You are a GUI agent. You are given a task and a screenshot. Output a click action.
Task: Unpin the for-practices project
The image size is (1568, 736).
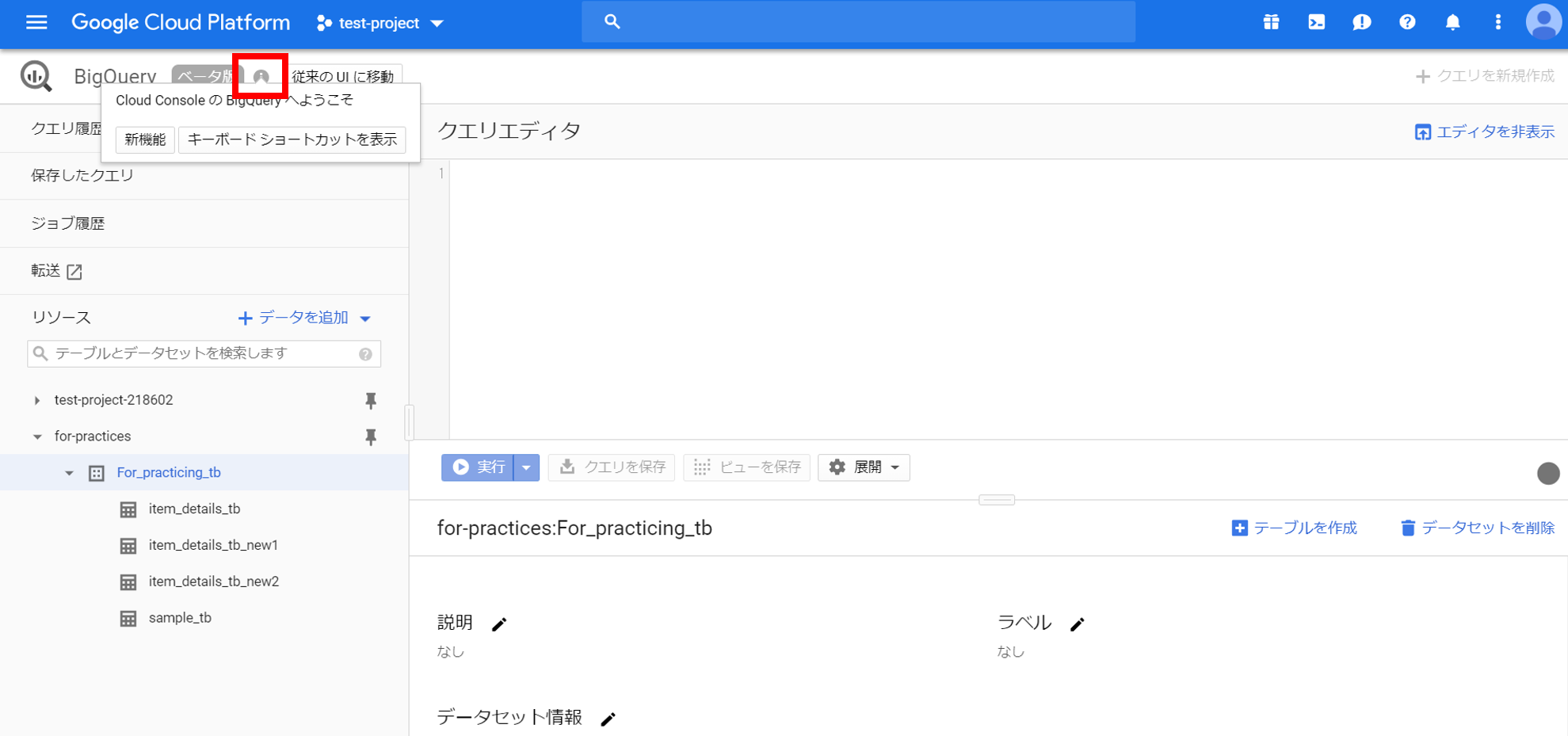(x=371, y=437)
